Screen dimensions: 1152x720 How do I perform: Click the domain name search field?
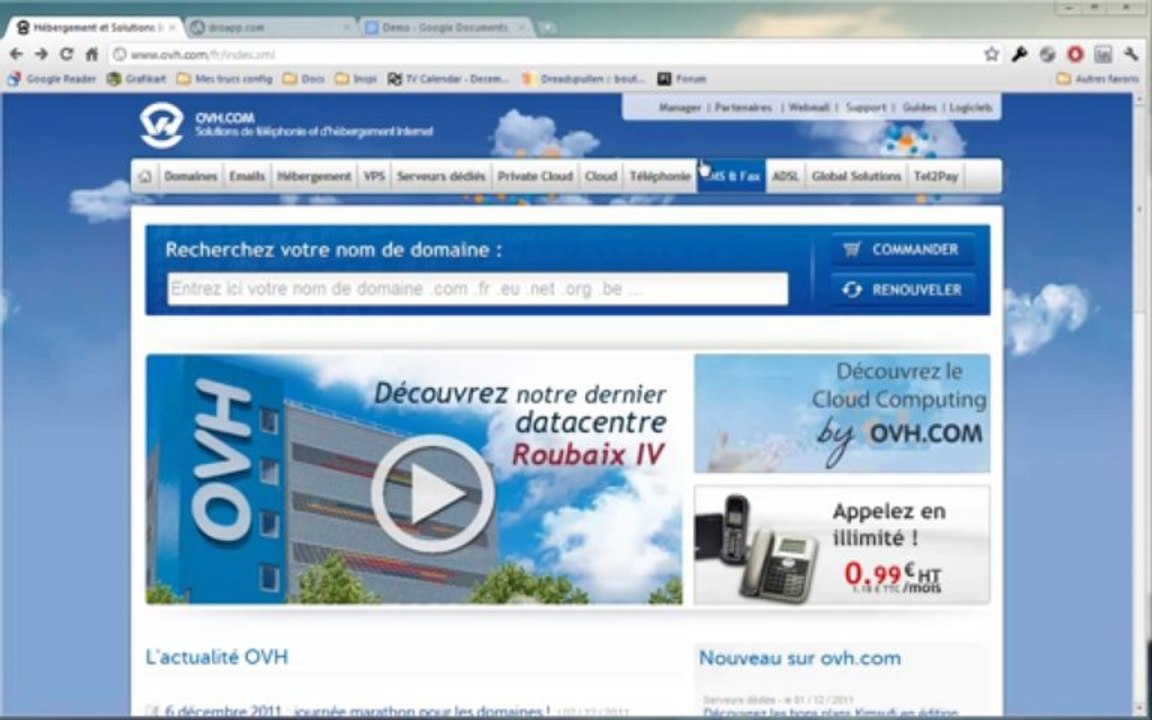point(478,289)
